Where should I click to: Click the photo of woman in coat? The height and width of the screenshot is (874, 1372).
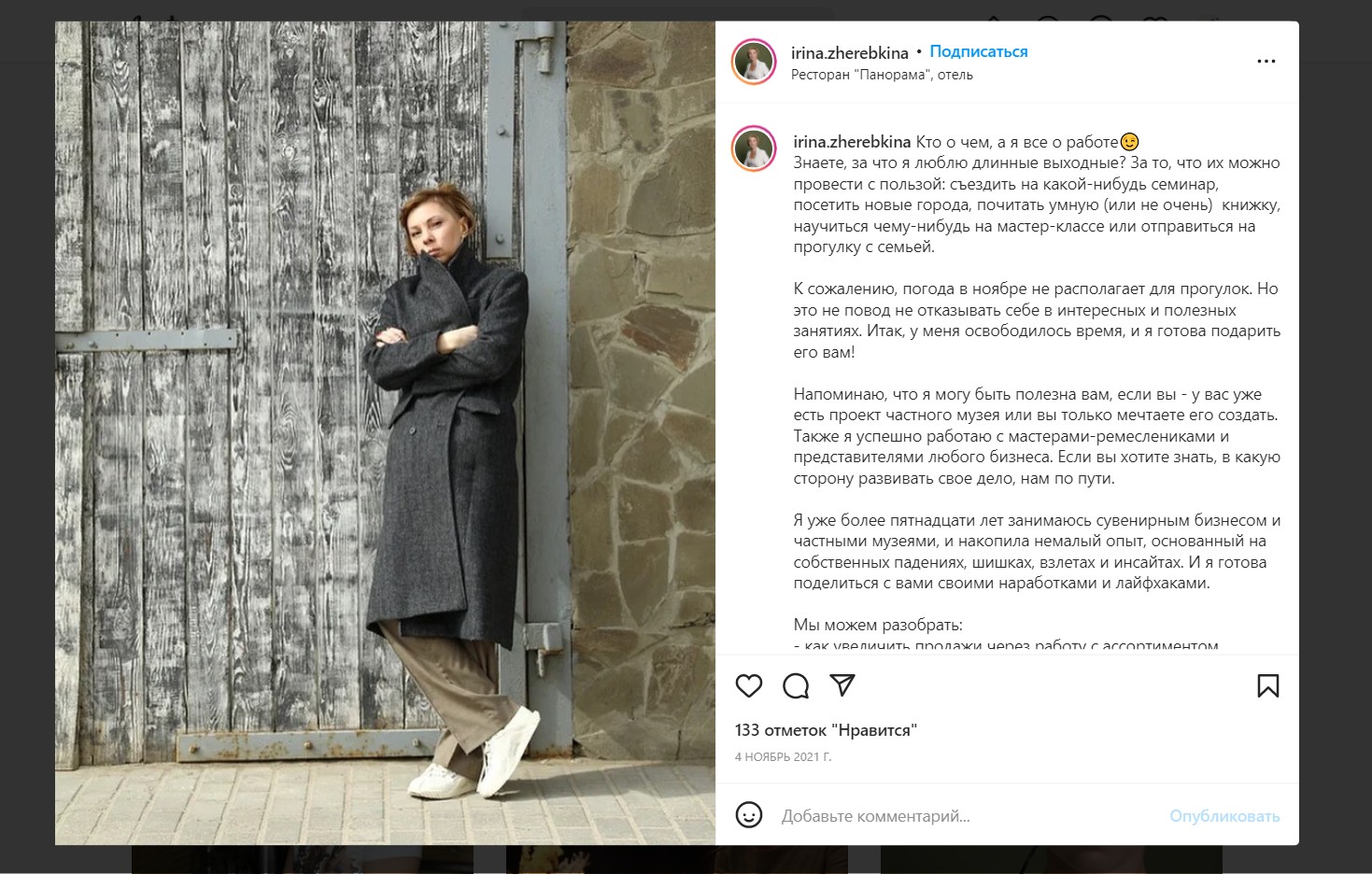pyautogui.click(x=385, y=433)
